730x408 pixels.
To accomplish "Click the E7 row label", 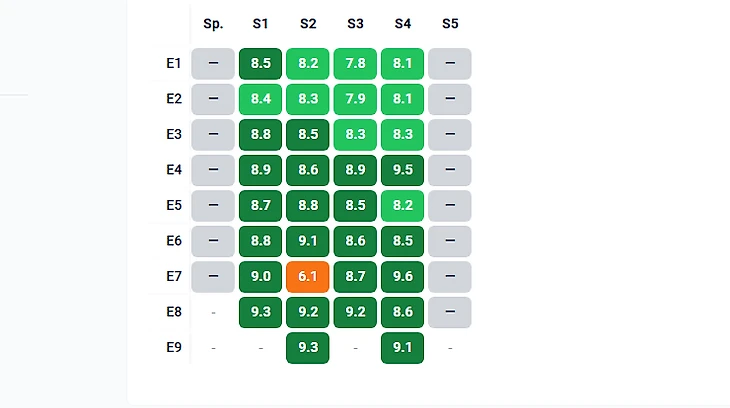I will [174, 277].
